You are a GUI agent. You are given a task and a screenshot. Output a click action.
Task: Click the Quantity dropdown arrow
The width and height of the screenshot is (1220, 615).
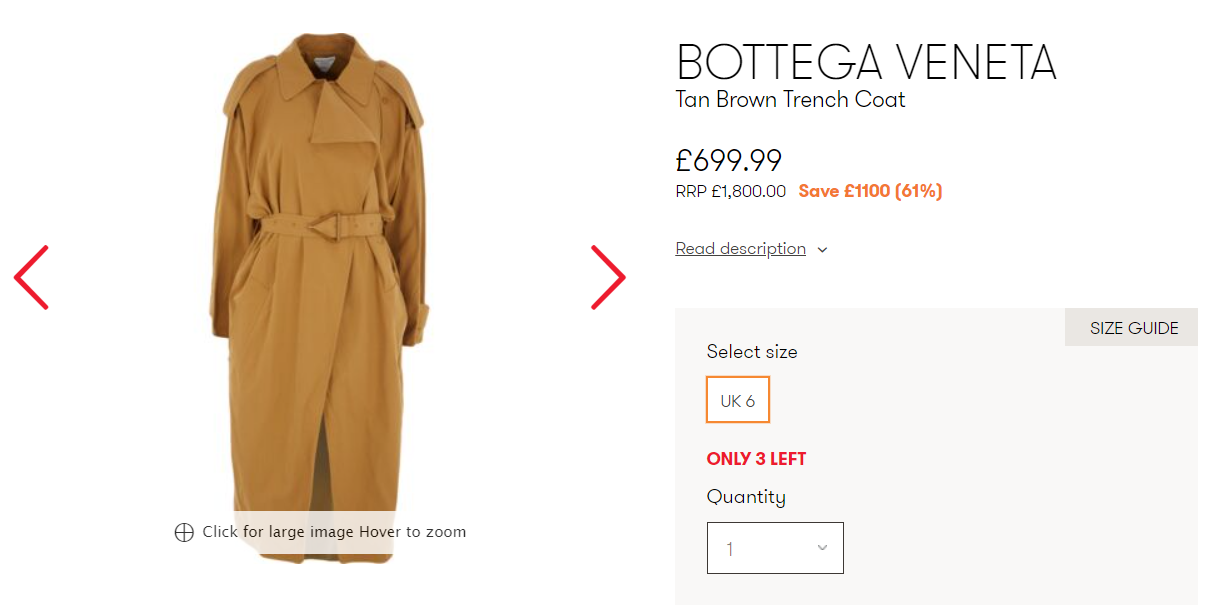822,548
